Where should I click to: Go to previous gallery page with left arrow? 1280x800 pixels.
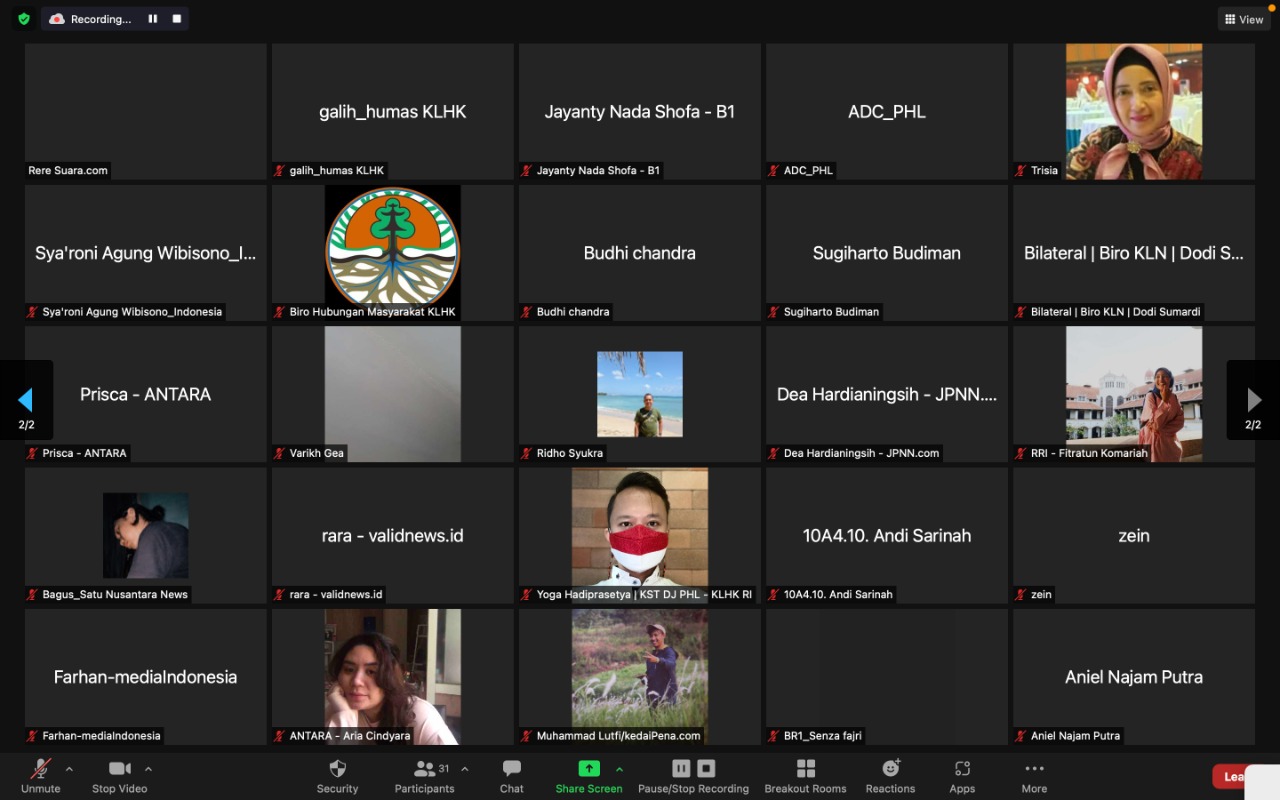click(26, 400)
